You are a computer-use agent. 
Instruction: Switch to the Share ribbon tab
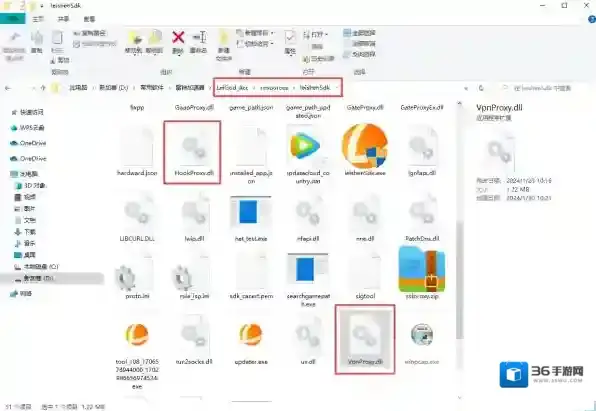(x=63, y=19)
